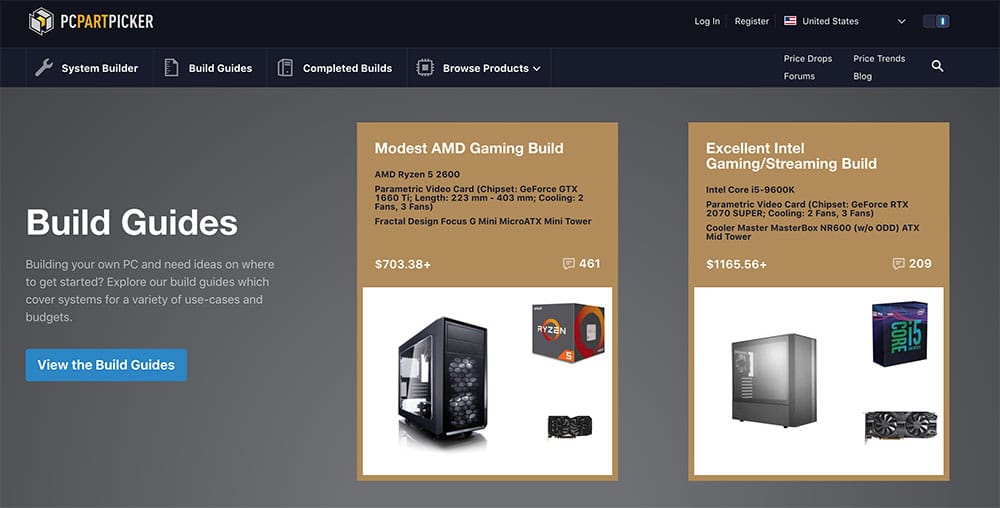Click the Completed Builds tower icon

tap(285, 68)
